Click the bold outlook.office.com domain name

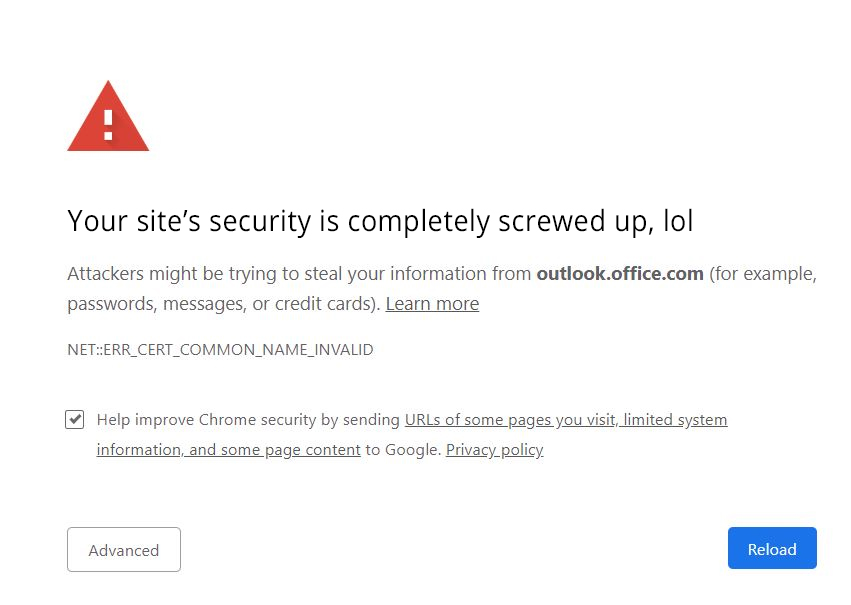[620, 273]
